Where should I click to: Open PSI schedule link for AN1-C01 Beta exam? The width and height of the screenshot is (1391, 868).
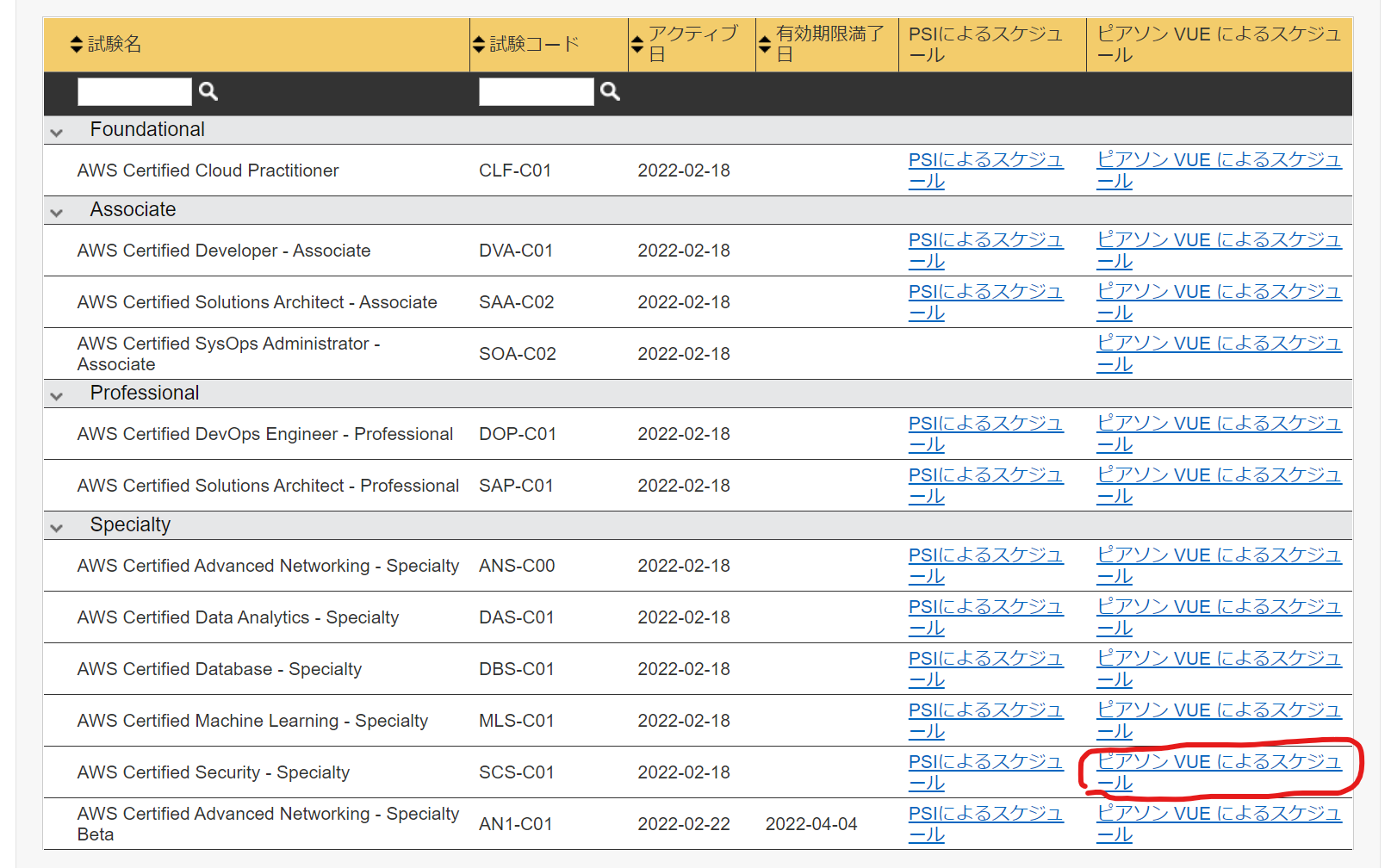[x=986, y=824]
